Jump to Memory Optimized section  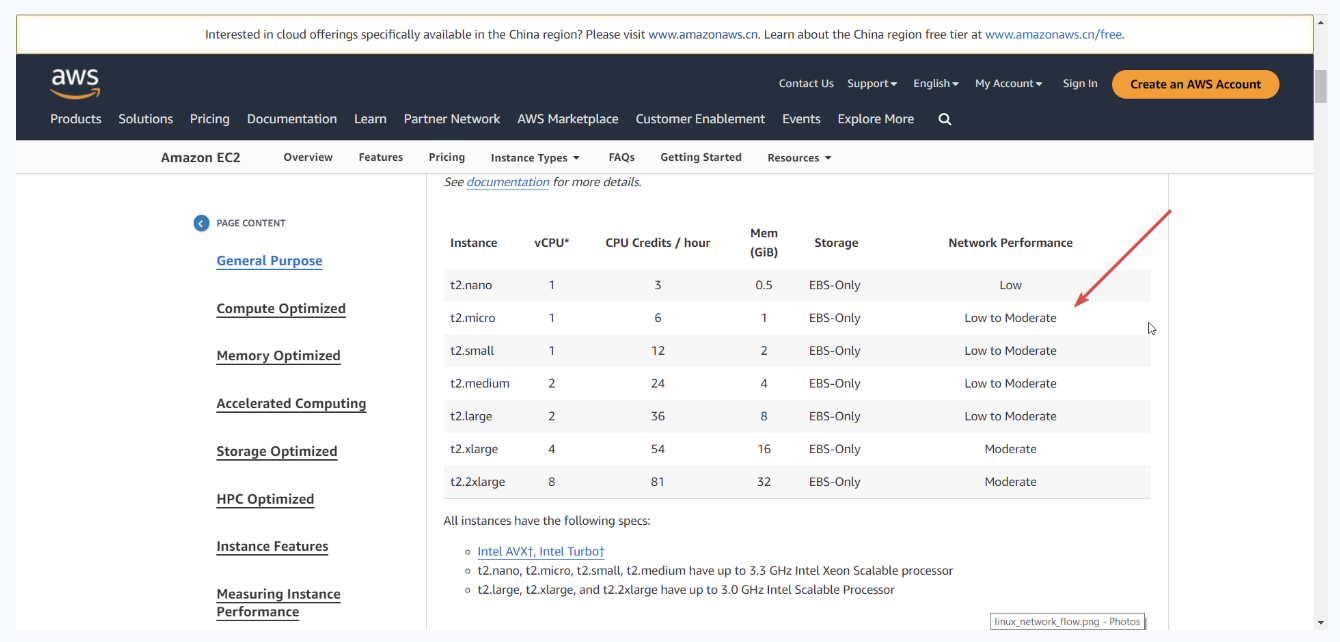[x=278, y=356]
